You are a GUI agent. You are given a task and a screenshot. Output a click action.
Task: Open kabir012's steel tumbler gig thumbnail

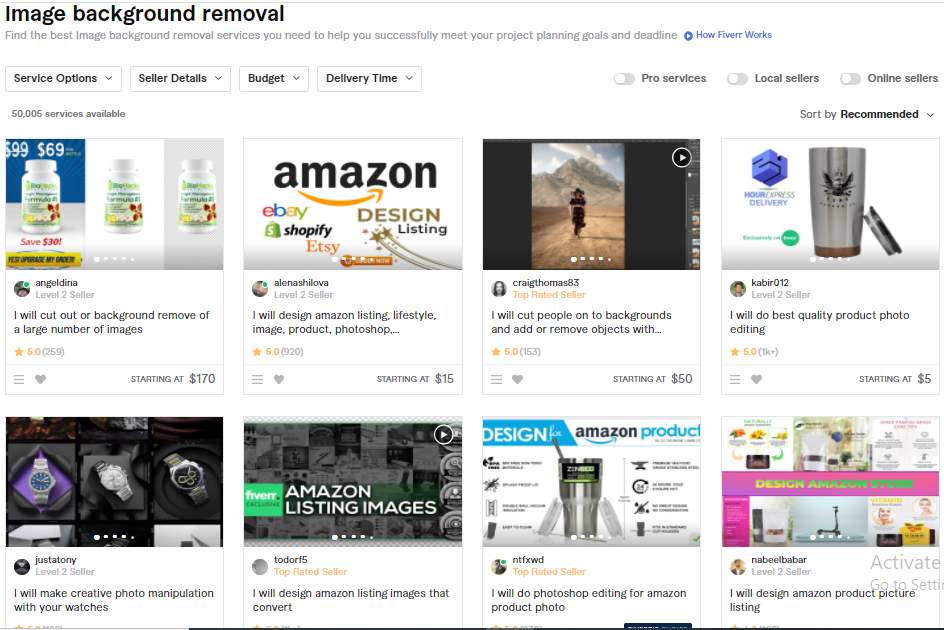[x=830, y=204]
